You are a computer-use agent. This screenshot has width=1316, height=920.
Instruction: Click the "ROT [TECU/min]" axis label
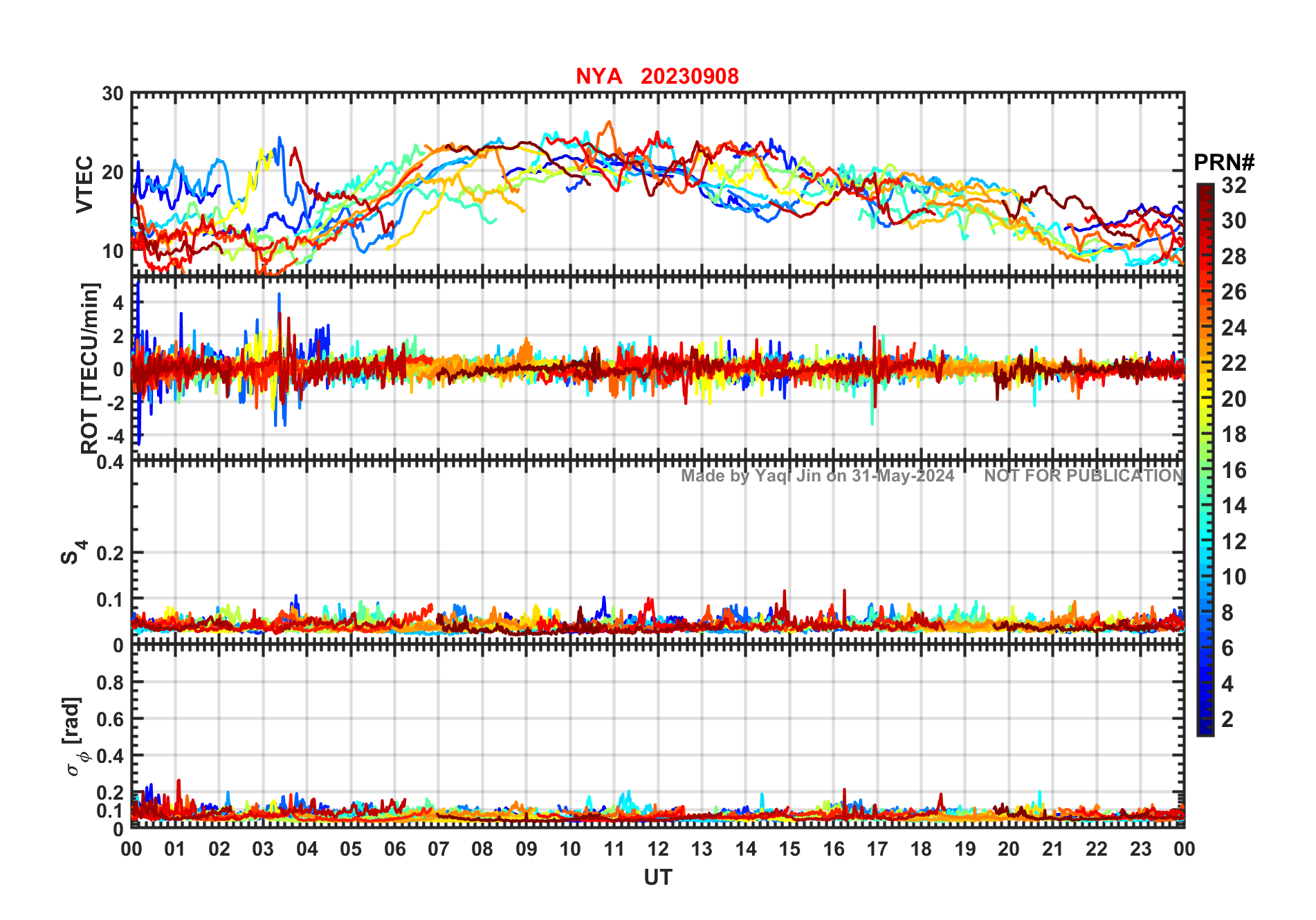click(90, 368)
